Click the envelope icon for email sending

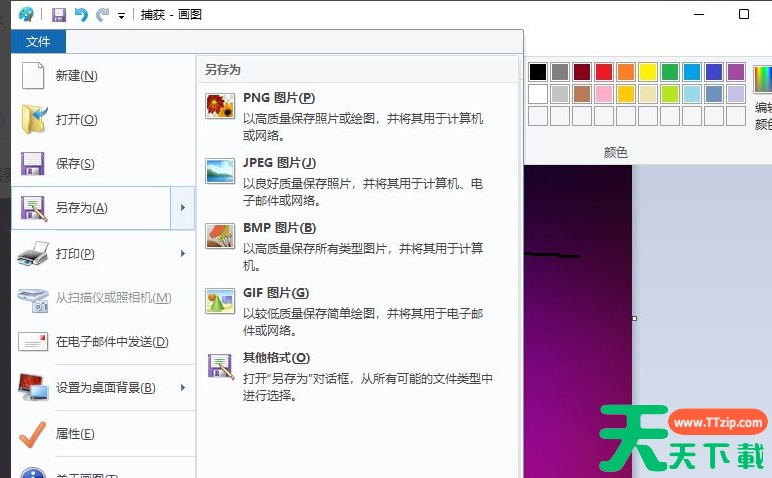tap(33, 342)
